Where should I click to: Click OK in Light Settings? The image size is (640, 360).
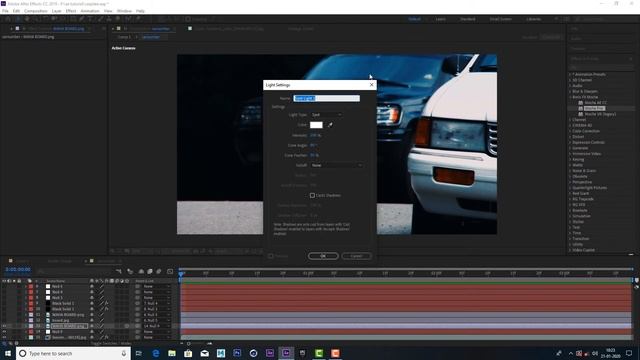[323, 256]
